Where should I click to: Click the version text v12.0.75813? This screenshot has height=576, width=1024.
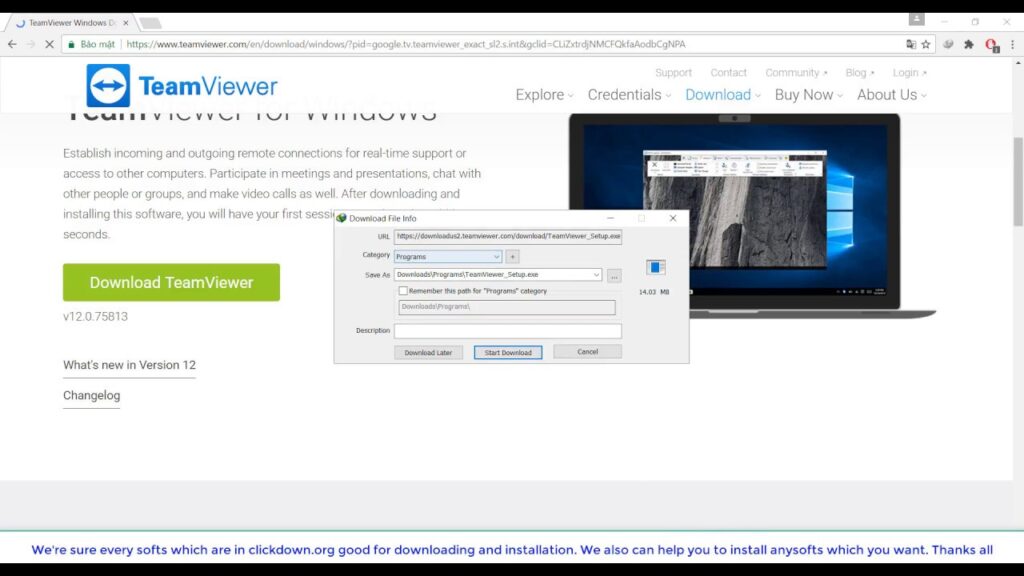pos(95,316)
